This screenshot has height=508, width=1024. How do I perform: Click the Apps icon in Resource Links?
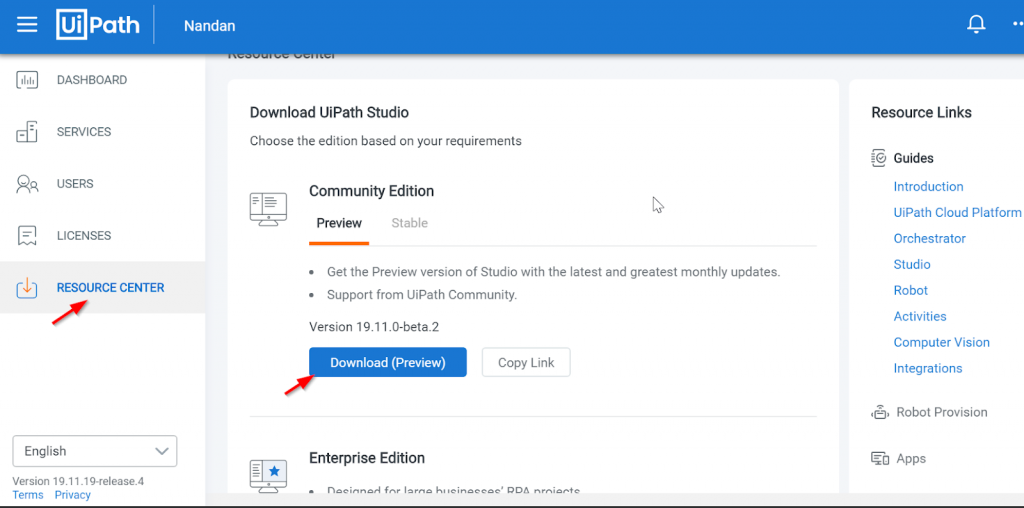[x=880, y=459]
